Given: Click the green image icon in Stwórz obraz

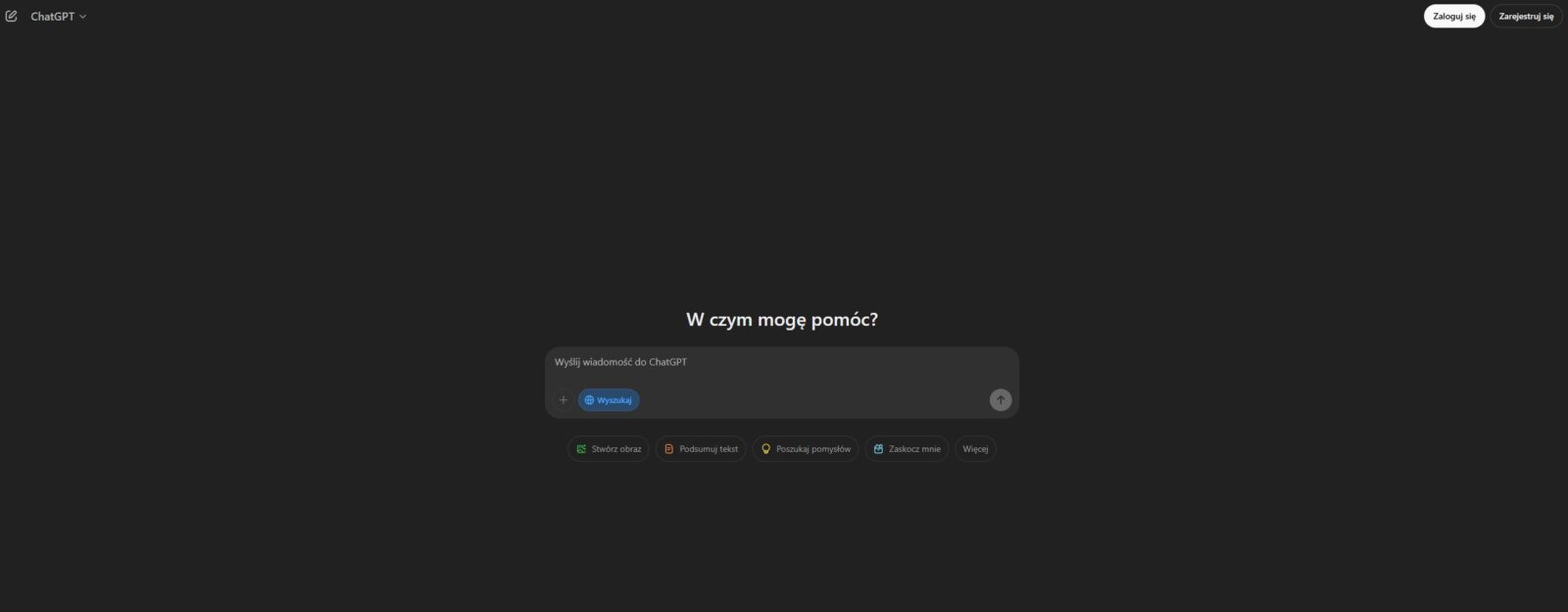Looking at the screenshot, I should (x=581, y=449).
